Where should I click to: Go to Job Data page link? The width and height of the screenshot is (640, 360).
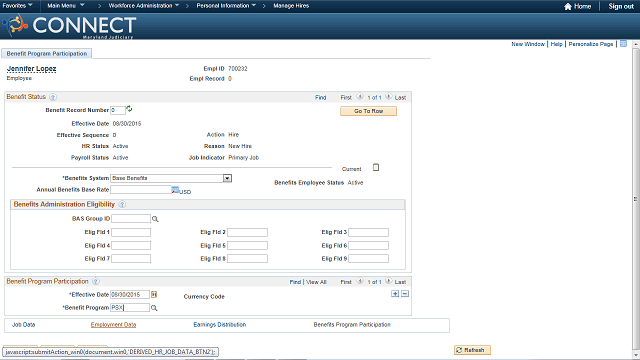23,325
